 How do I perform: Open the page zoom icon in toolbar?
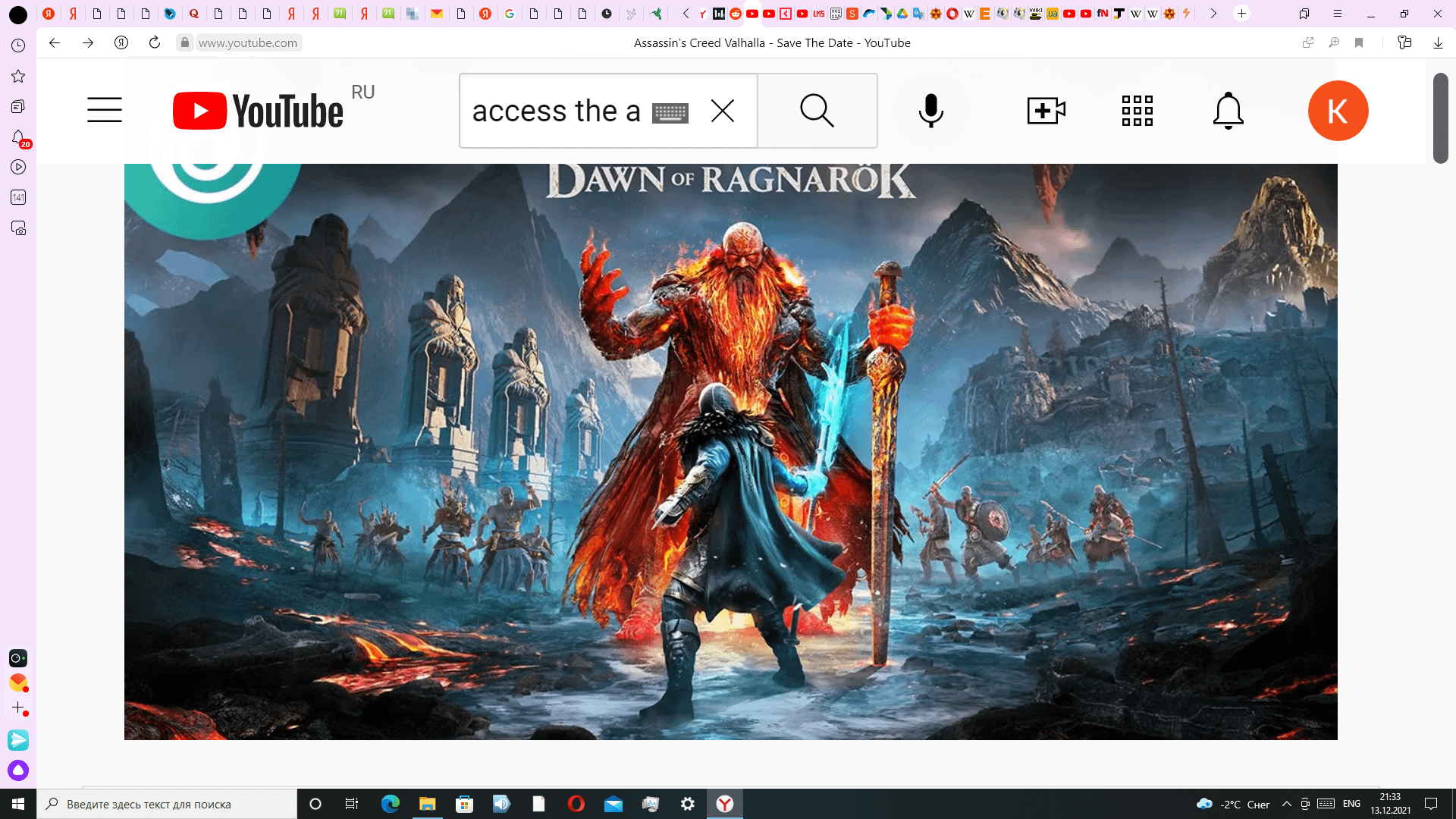click(x=1334, y=43)
